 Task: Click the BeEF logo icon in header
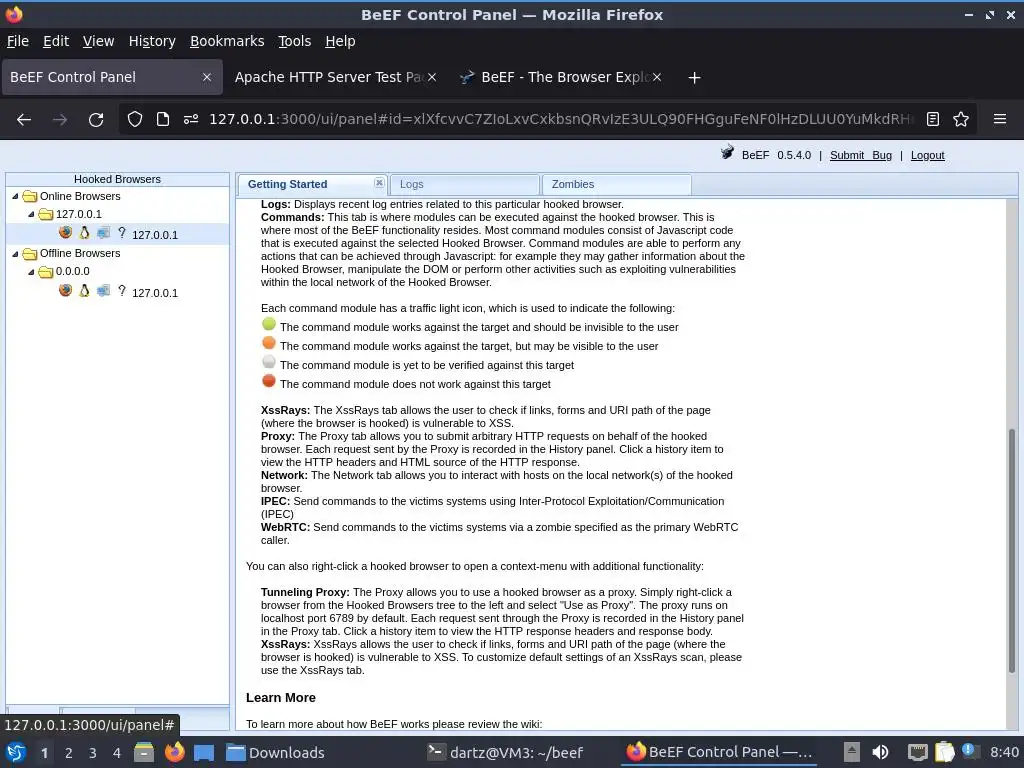[x=727, y=153]
